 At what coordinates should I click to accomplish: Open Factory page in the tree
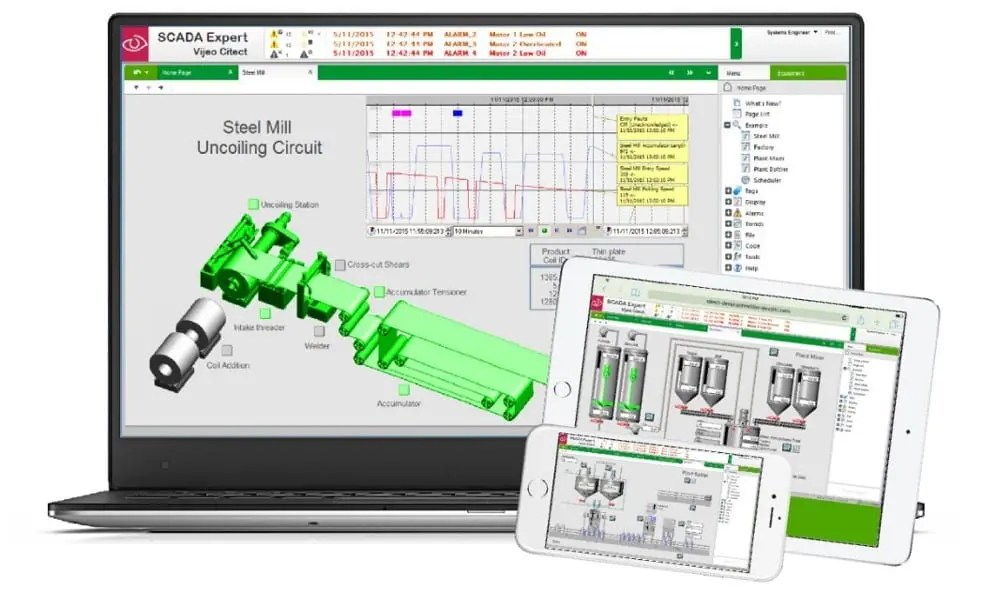[764, 147]
